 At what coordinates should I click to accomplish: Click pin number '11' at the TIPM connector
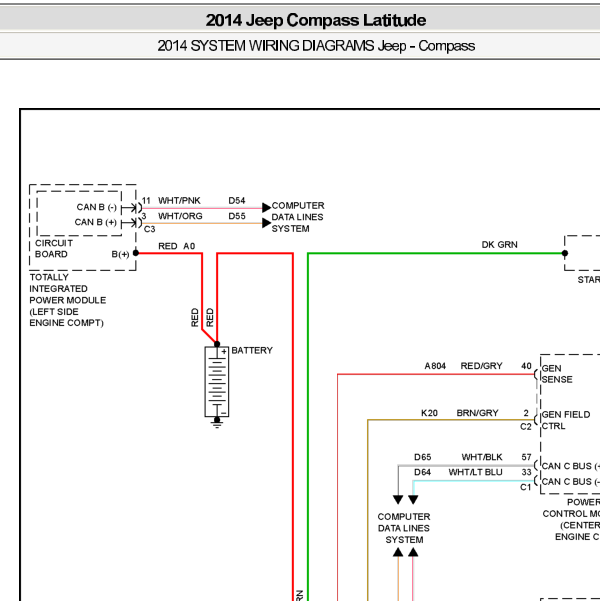146,200
